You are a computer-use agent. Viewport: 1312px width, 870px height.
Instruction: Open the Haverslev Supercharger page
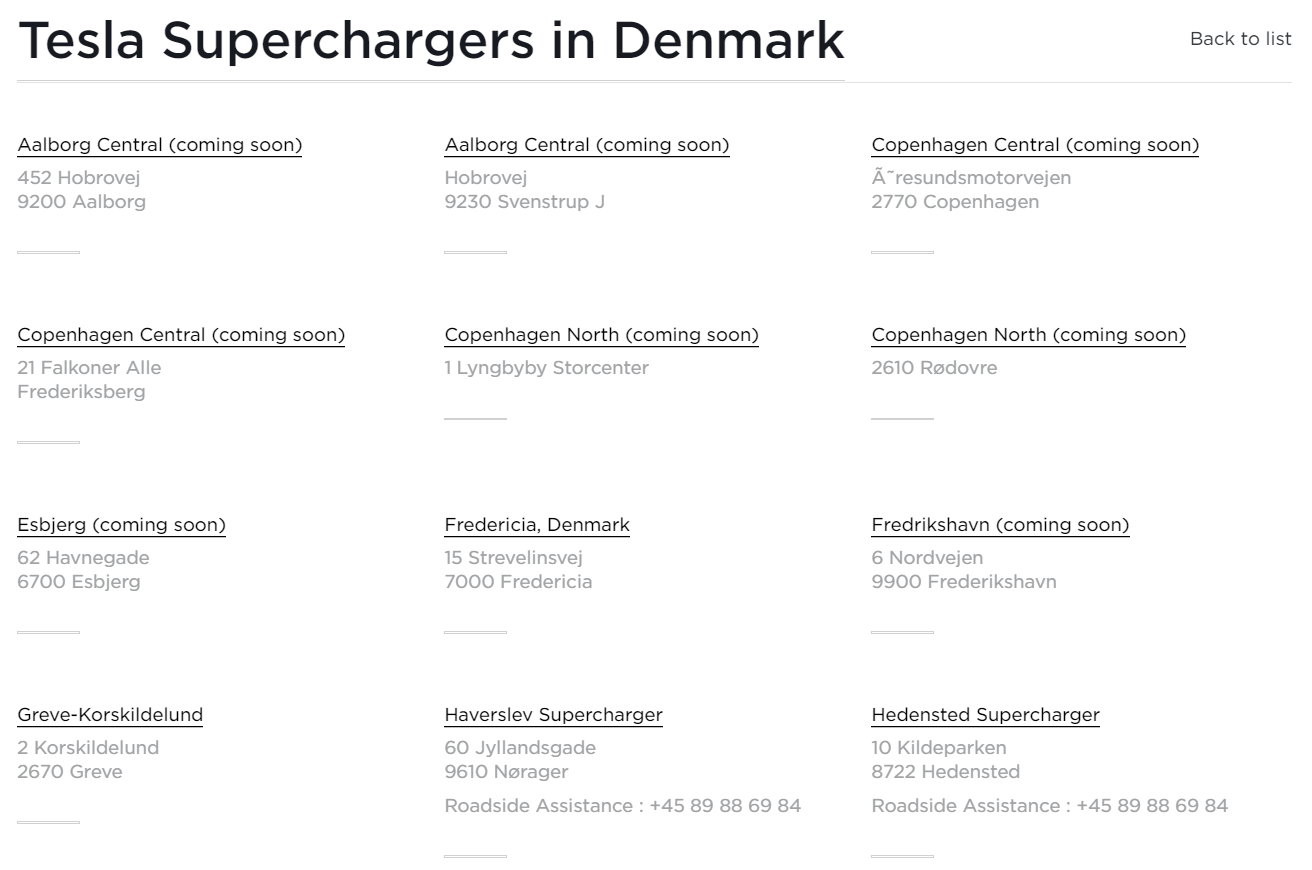tap(553, 715)
